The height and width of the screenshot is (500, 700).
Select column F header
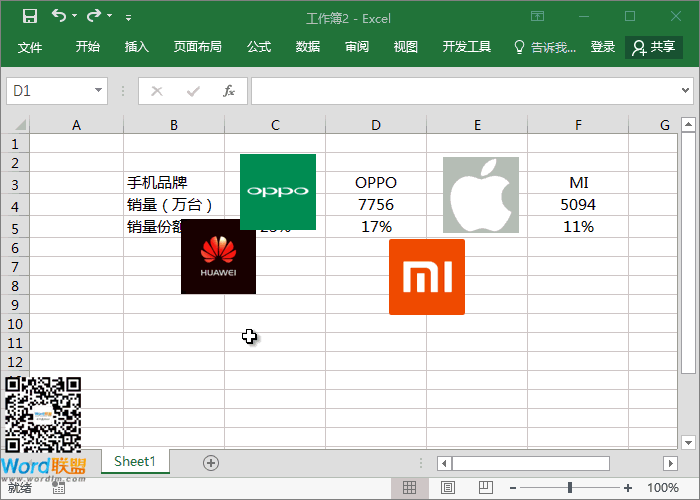click(x=578, y=125)
